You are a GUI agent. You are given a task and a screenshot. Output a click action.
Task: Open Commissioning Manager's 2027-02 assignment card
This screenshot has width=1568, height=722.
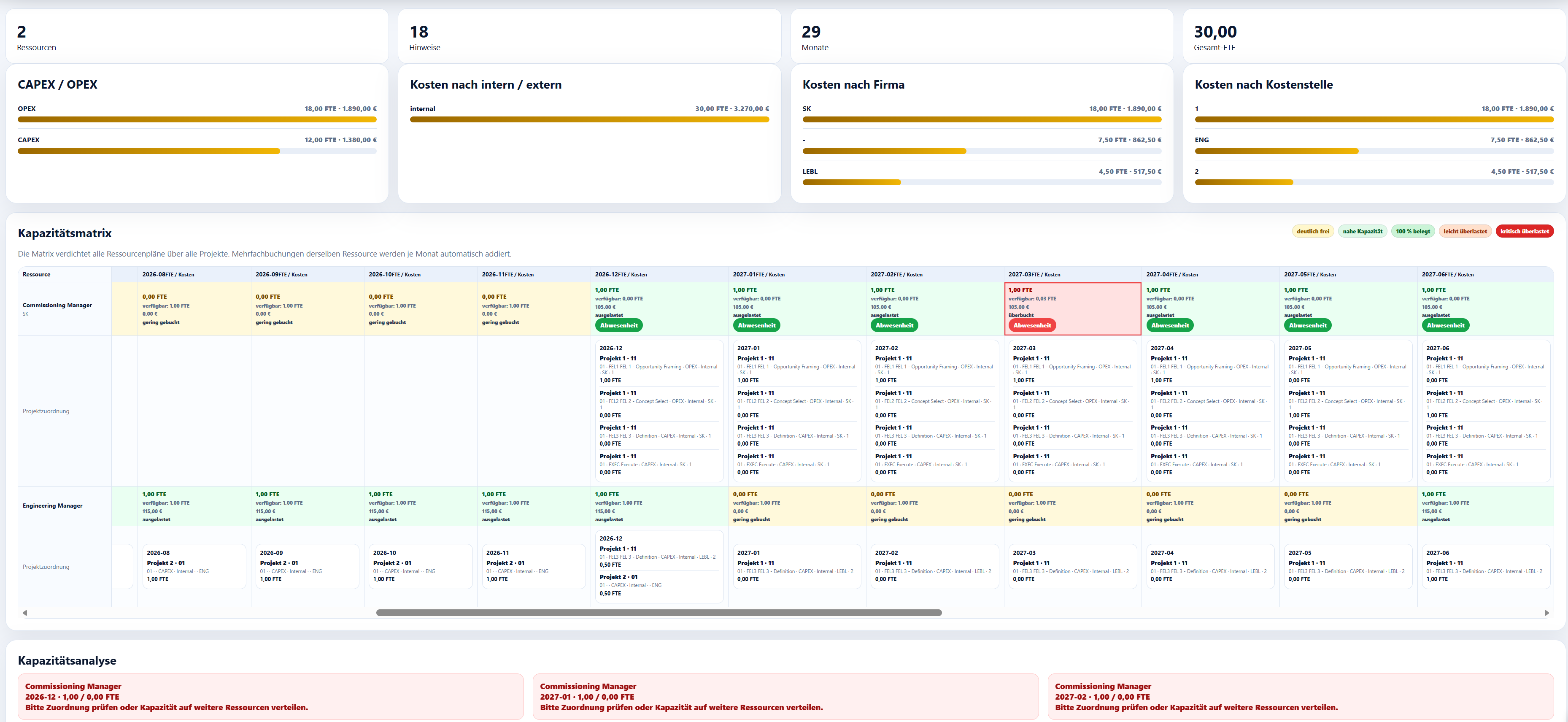934,411
